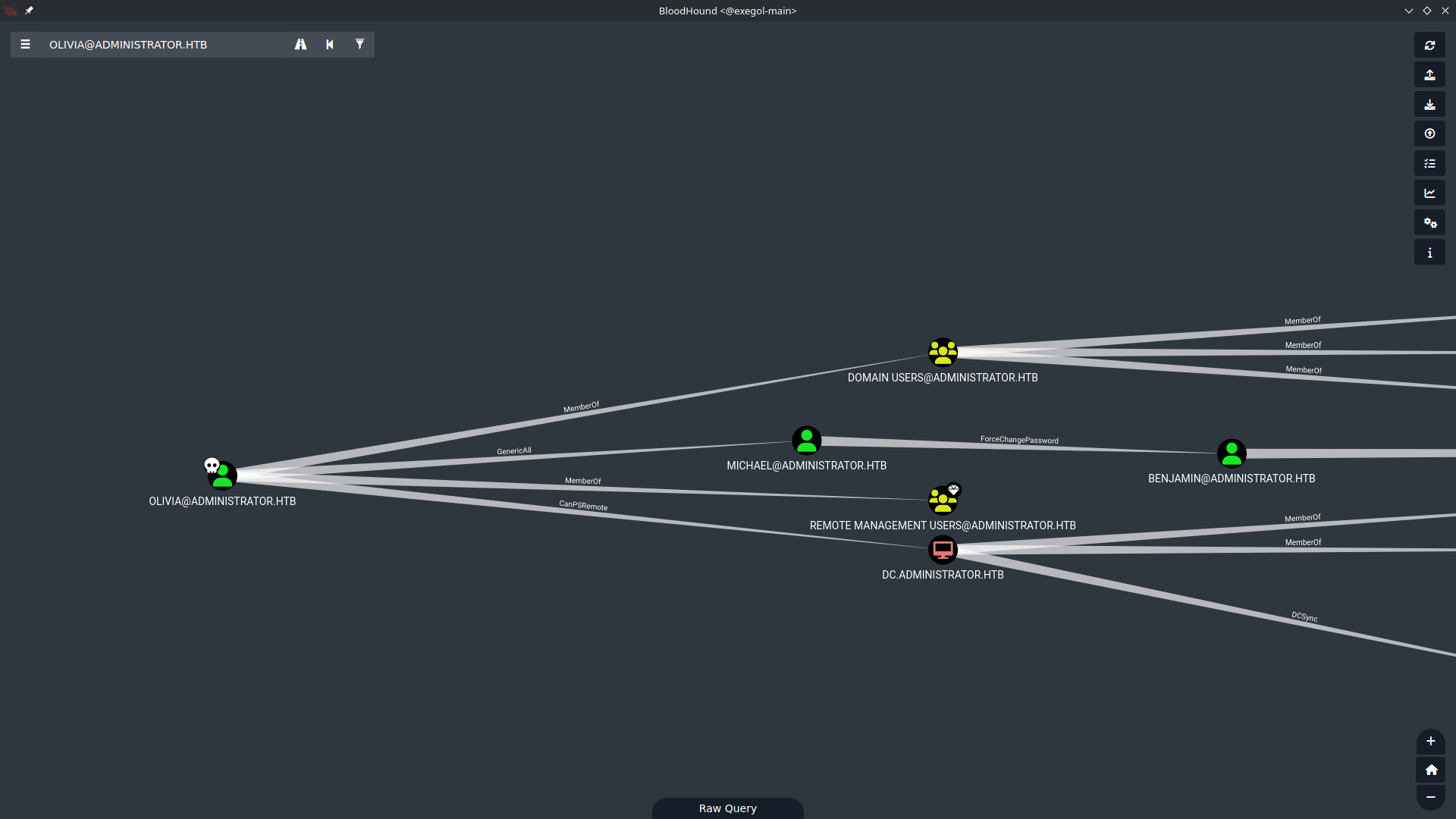Open the hamburger menu in search bar
Viewport: 1456px width, 819px height.
(x=25, y=45)
